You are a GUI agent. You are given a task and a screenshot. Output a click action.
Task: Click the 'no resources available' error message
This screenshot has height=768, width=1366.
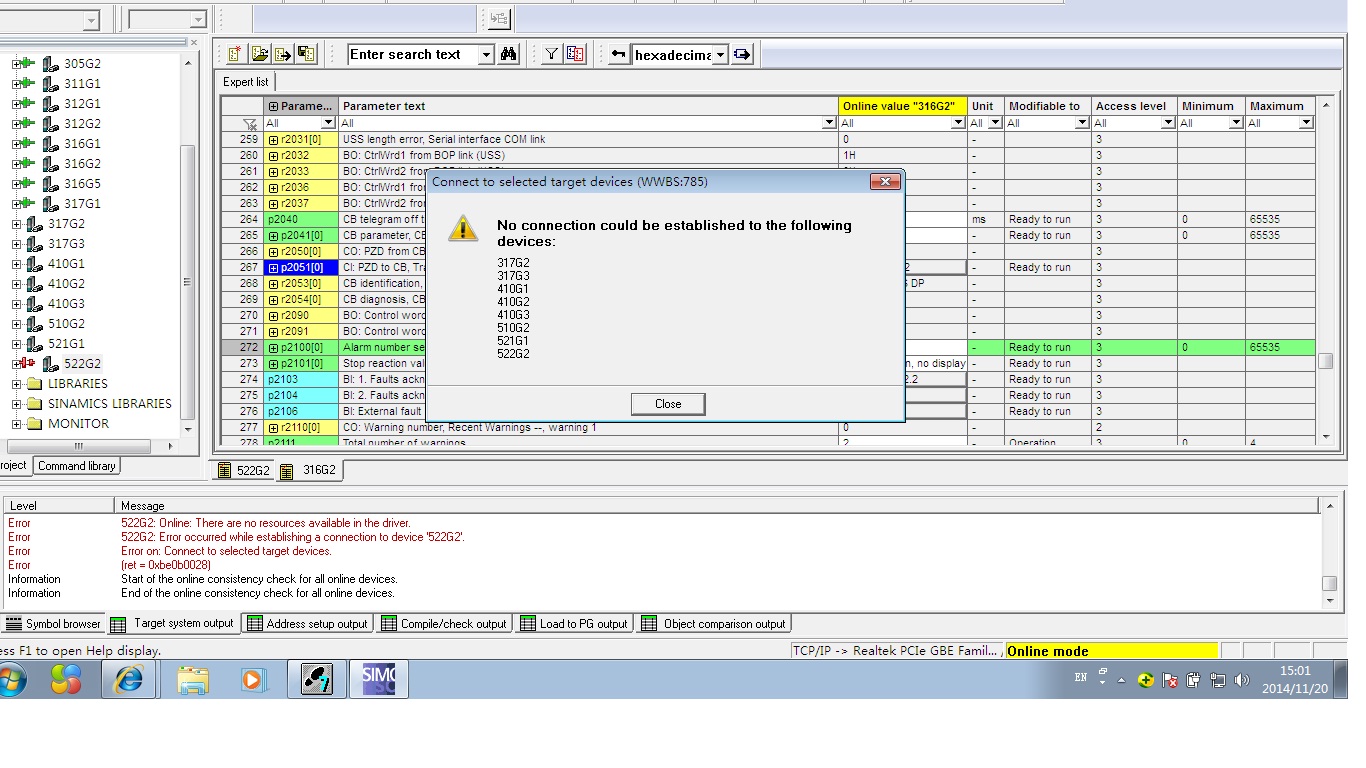pyautogui.click(x=265, y=523)
